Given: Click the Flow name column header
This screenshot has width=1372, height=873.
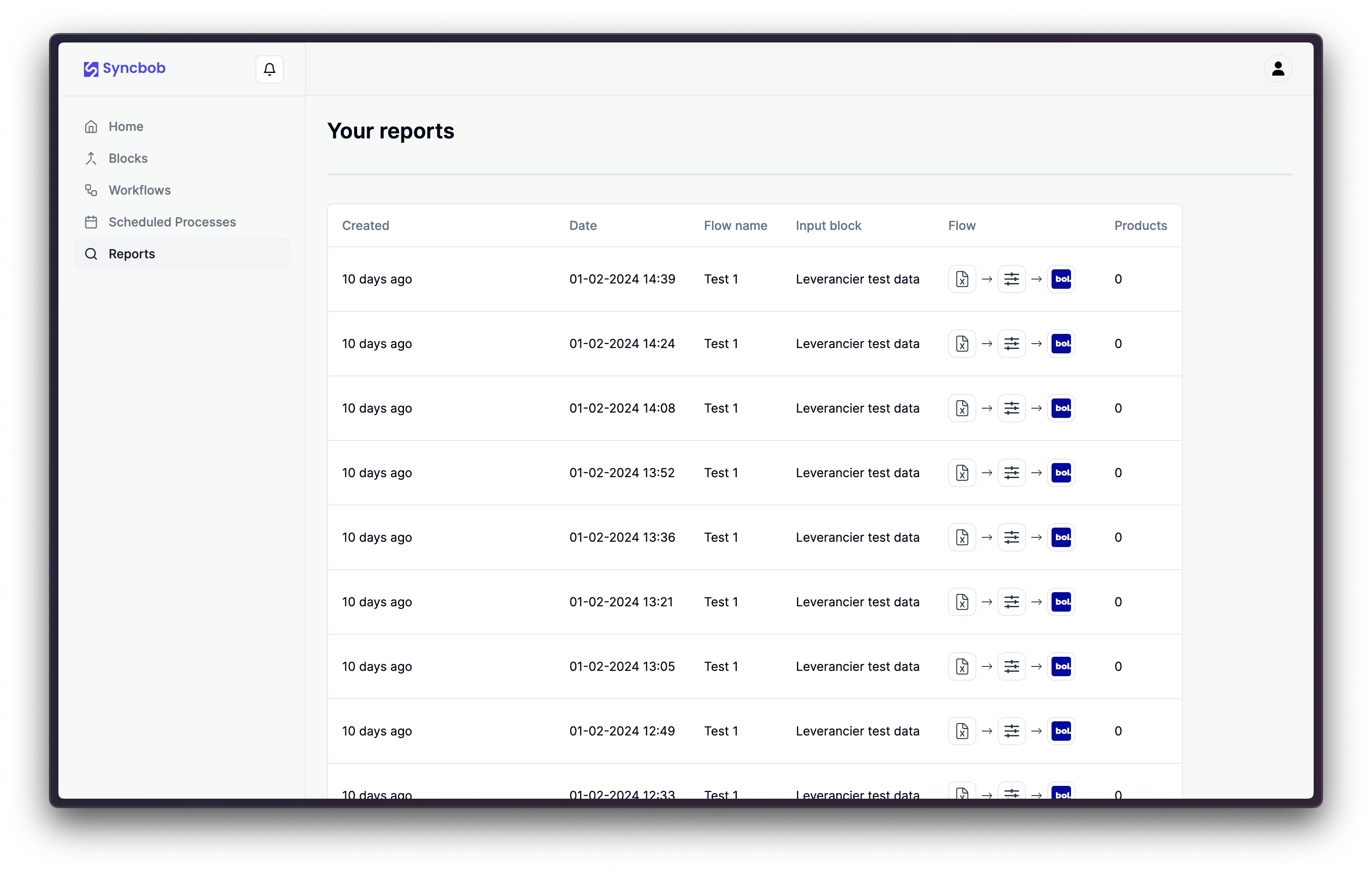Looking at the screenshot, I should (736, 226).
